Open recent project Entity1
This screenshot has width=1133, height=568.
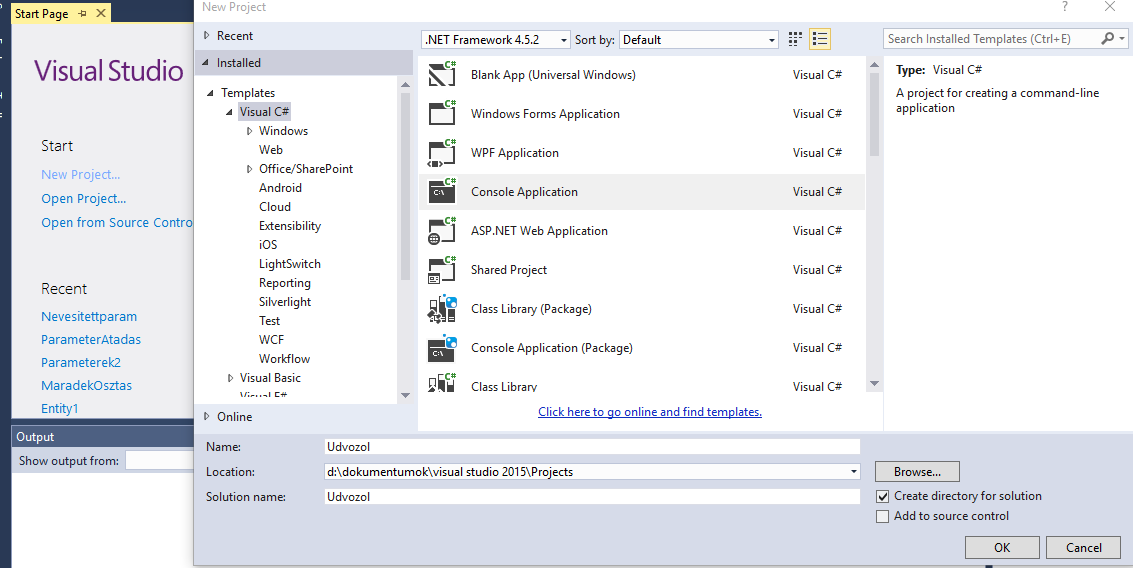59,408
